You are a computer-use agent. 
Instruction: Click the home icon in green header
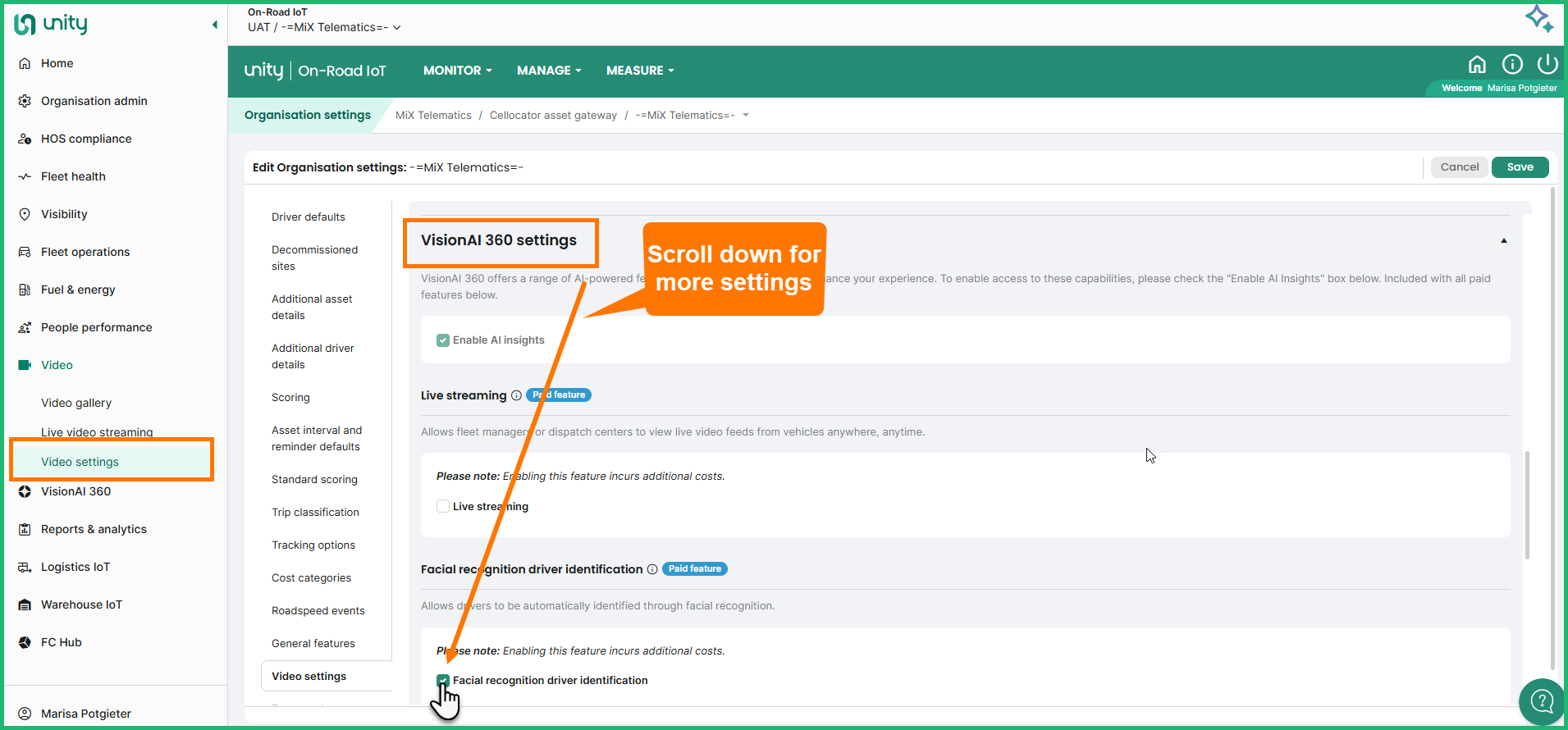[x=1477, y=65]
